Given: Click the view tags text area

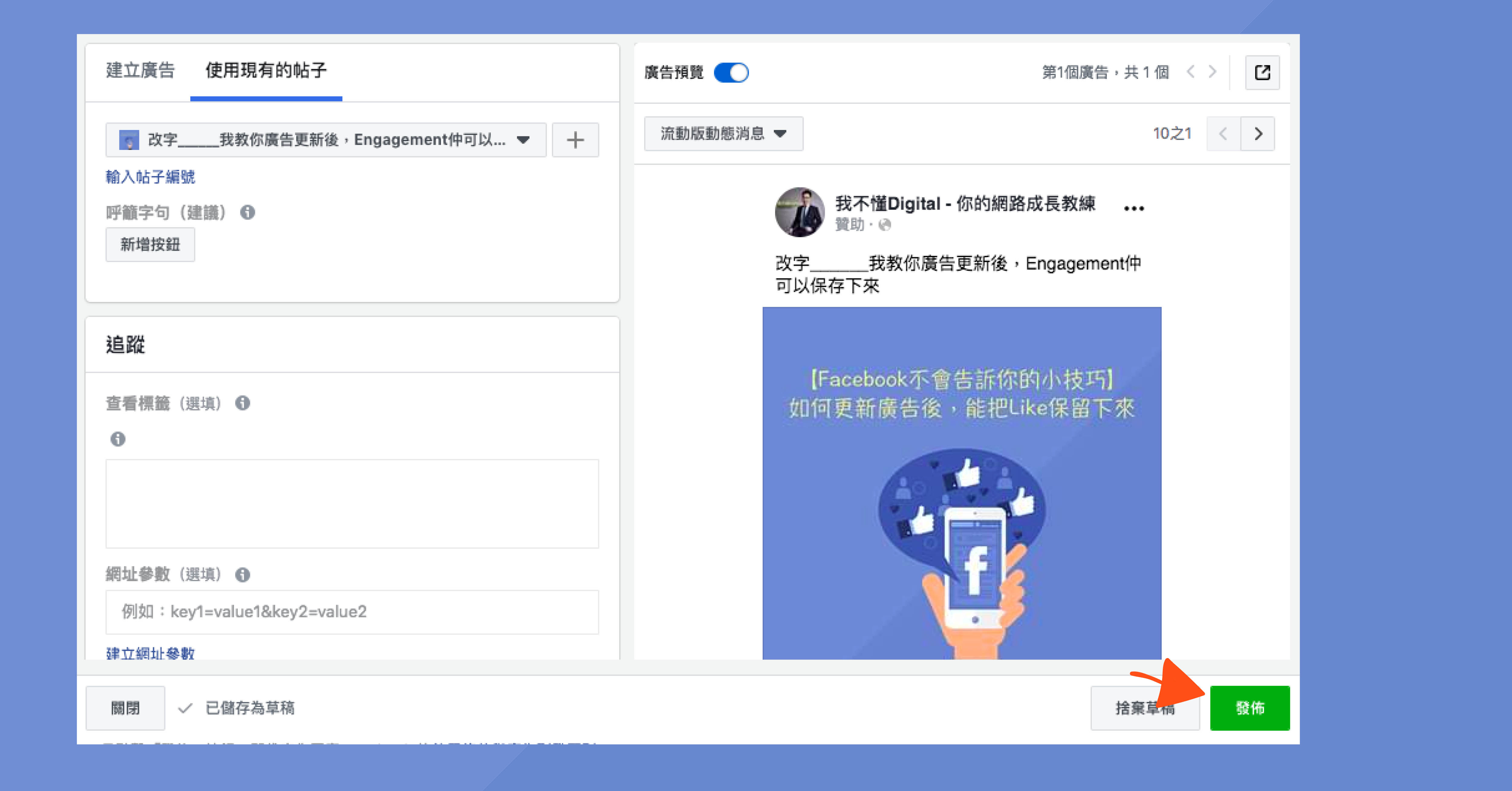Looking at the screenshot, I should [x=352, y=503].
